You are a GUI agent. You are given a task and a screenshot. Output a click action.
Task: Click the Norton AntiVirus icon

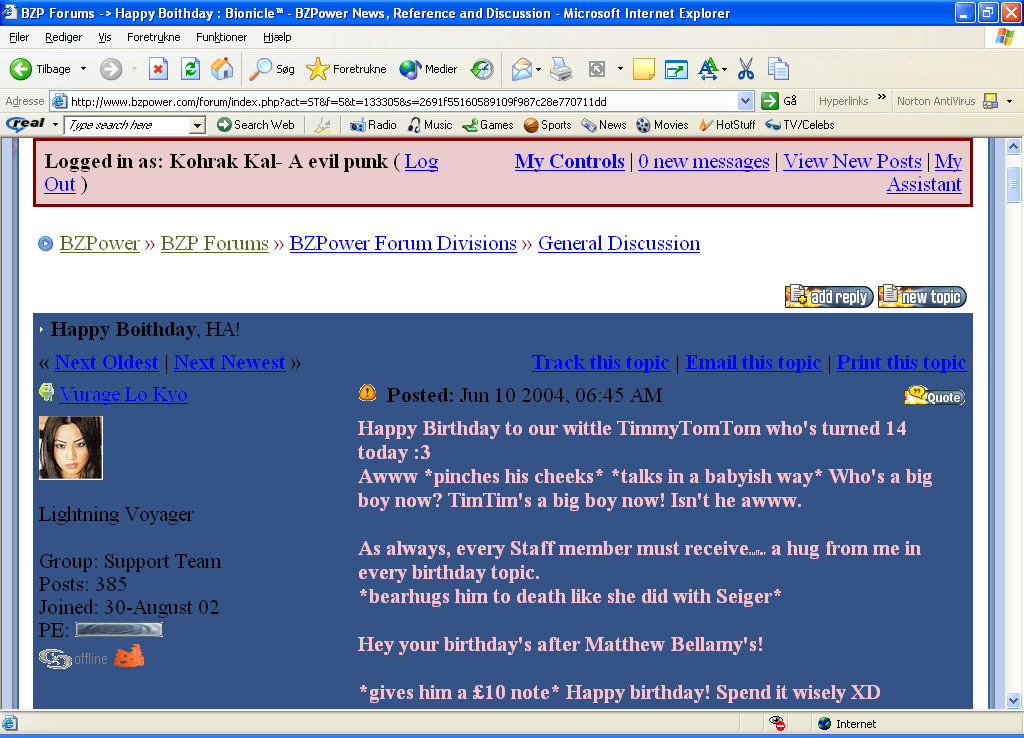(991, 101)
